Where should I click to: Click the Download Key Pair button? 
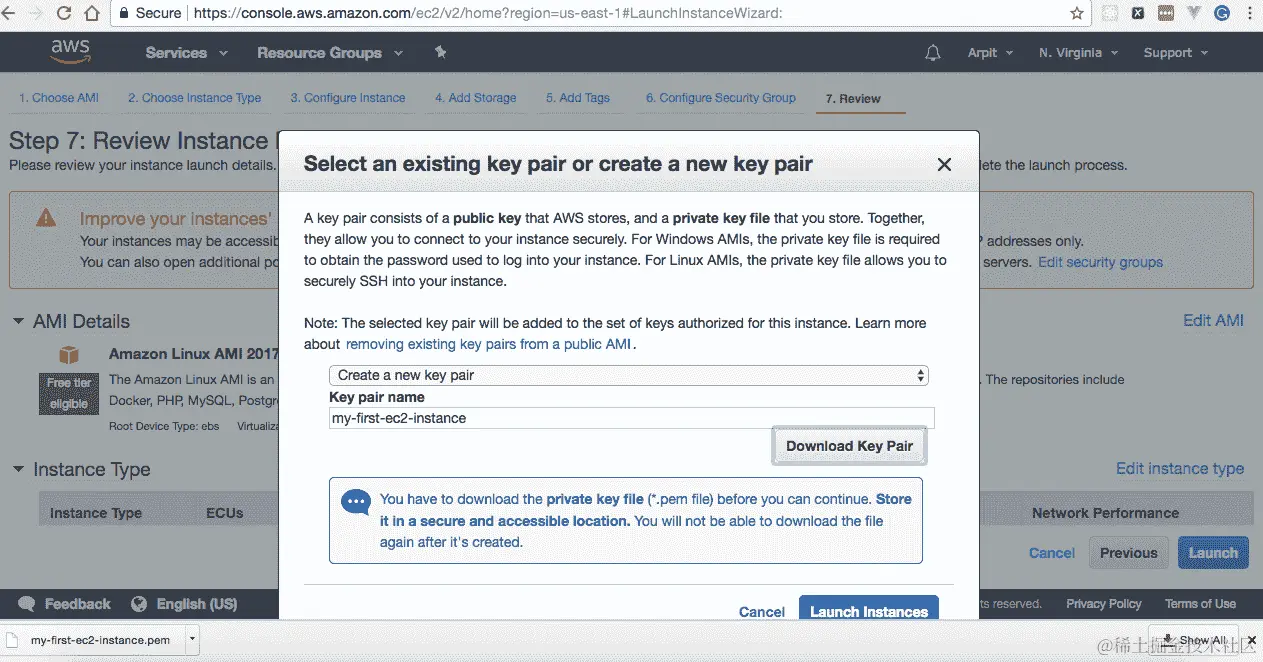coord(849,446)
